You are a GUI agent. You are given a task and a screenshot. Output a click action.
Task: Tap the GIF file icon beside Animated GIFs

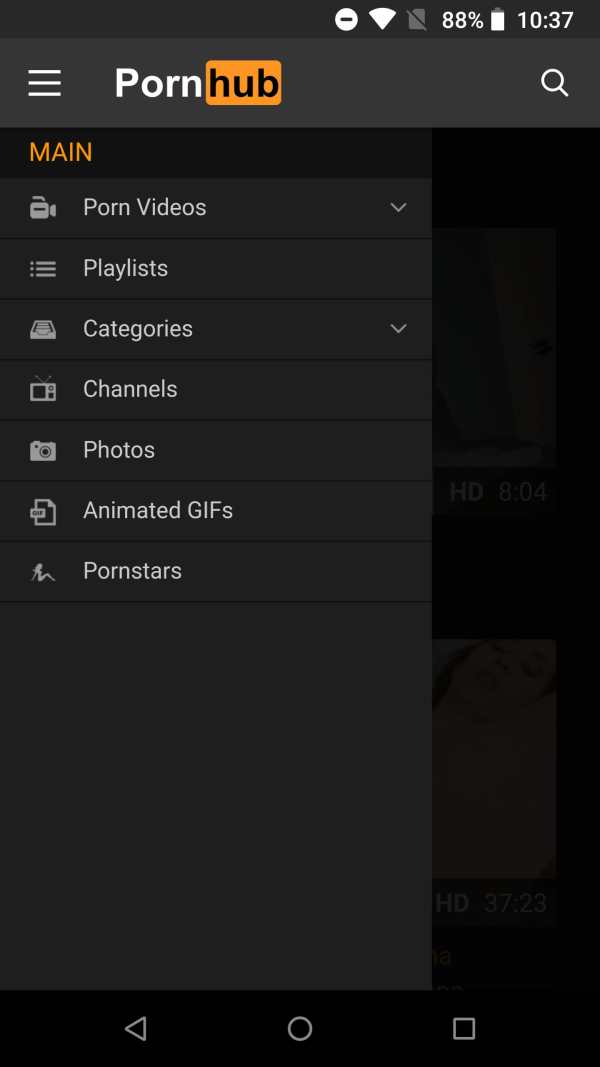pos(43,512)
